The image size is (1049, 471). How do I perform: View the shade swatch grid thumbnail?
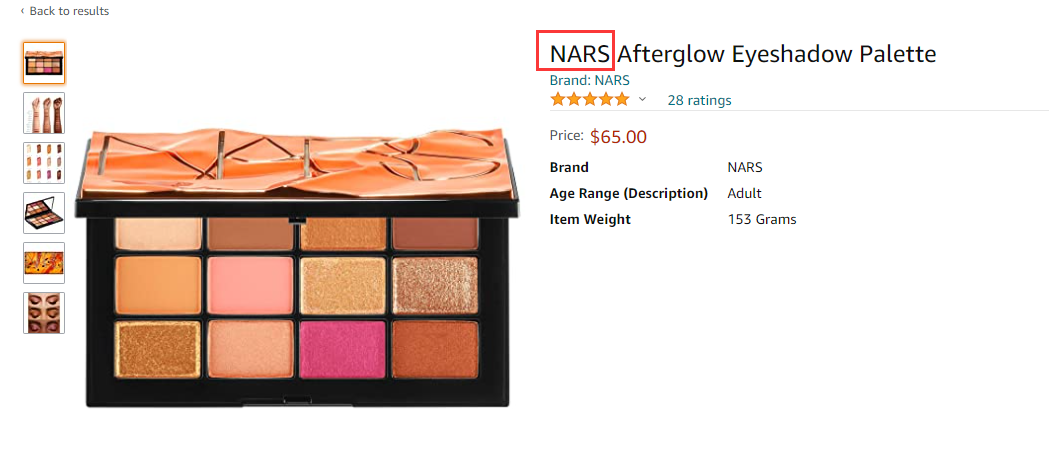click(x=44, y=163)
